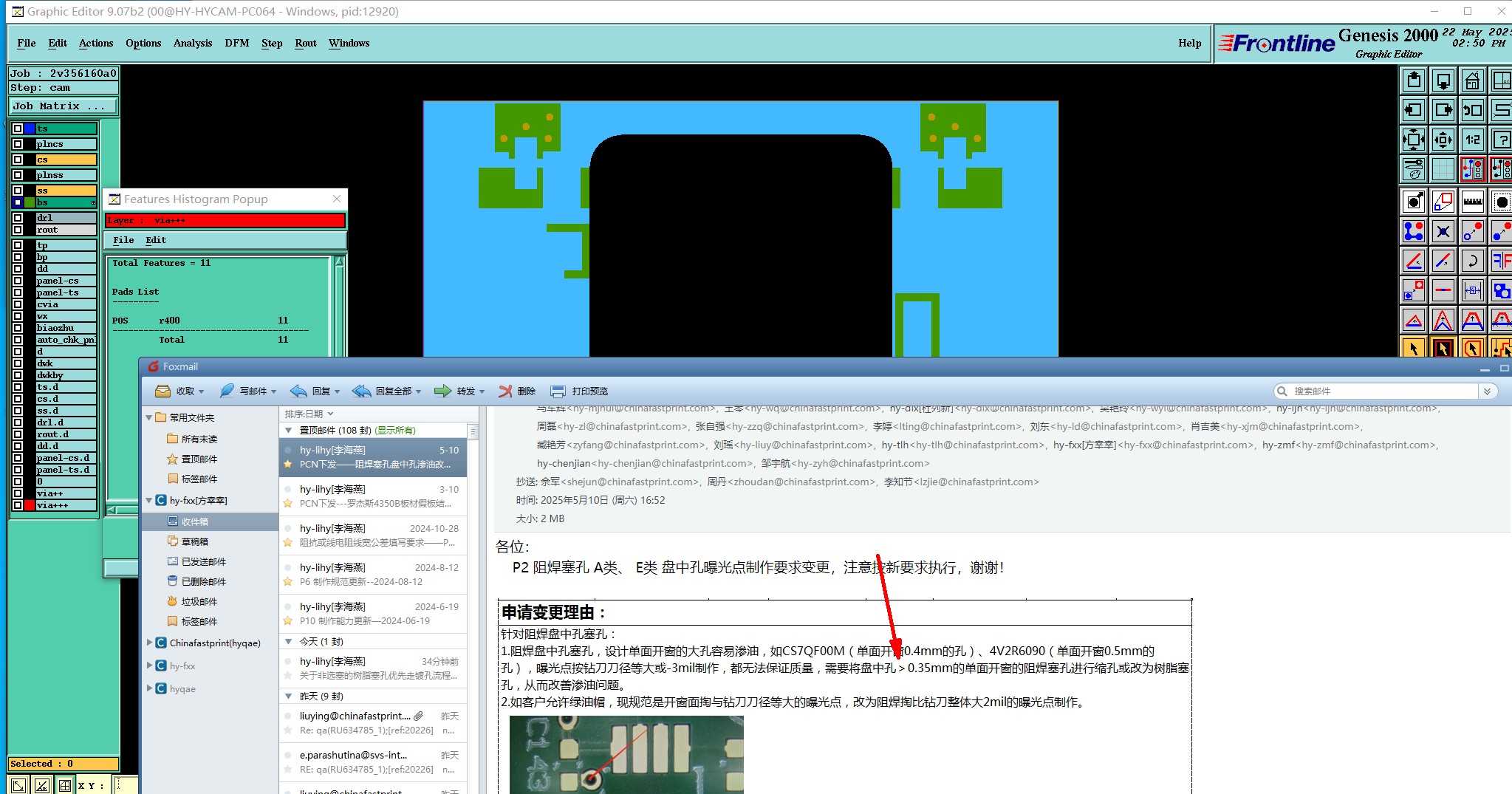Open the DFM menu
1512x794 pixels.
[237, 43]
